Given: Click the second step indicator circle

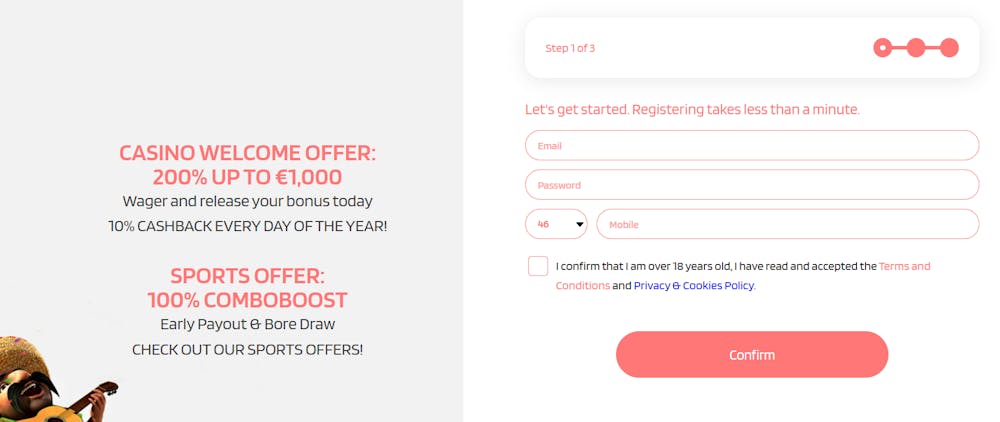Looking at the screenshot, I should pos(916,48).
